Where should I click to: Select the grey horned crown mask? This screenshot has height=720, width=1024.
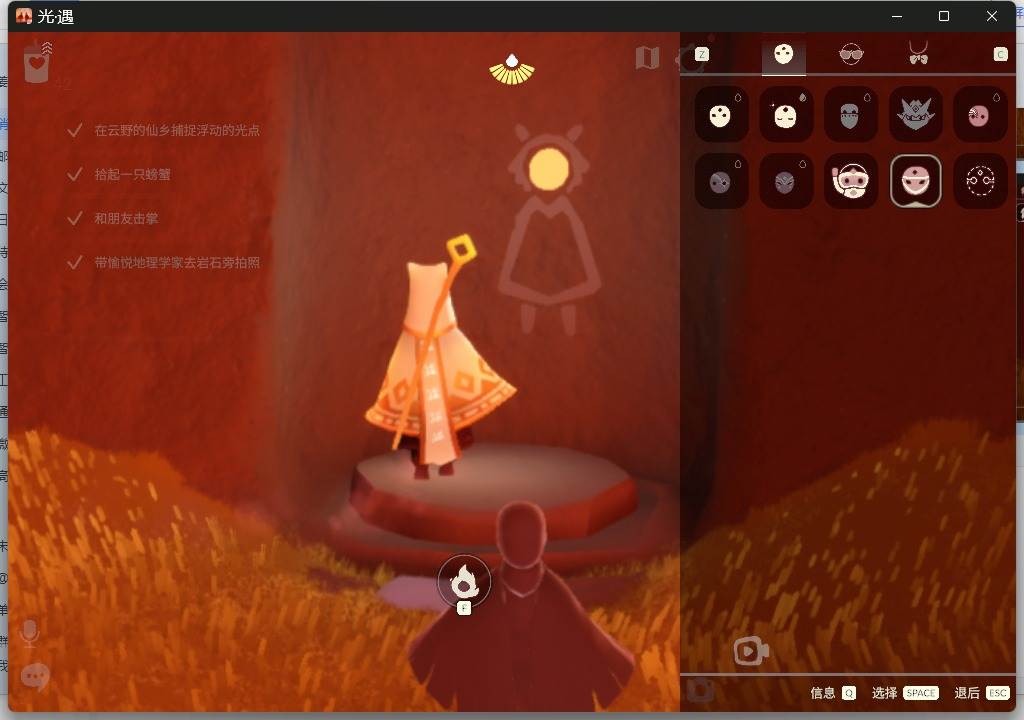[x=916, y=115]
